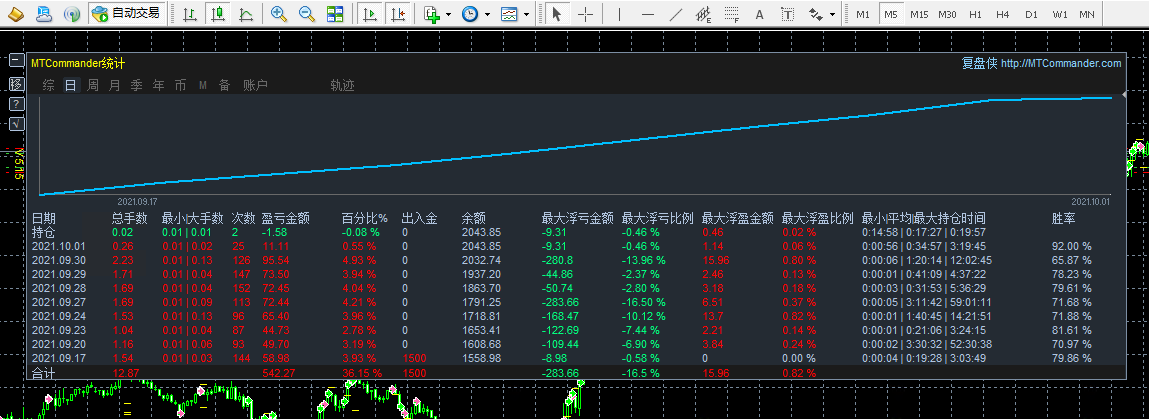The image size is (1149, 419).
Task: Click the 移 move panel button
Action: click(x=16, y=83)
